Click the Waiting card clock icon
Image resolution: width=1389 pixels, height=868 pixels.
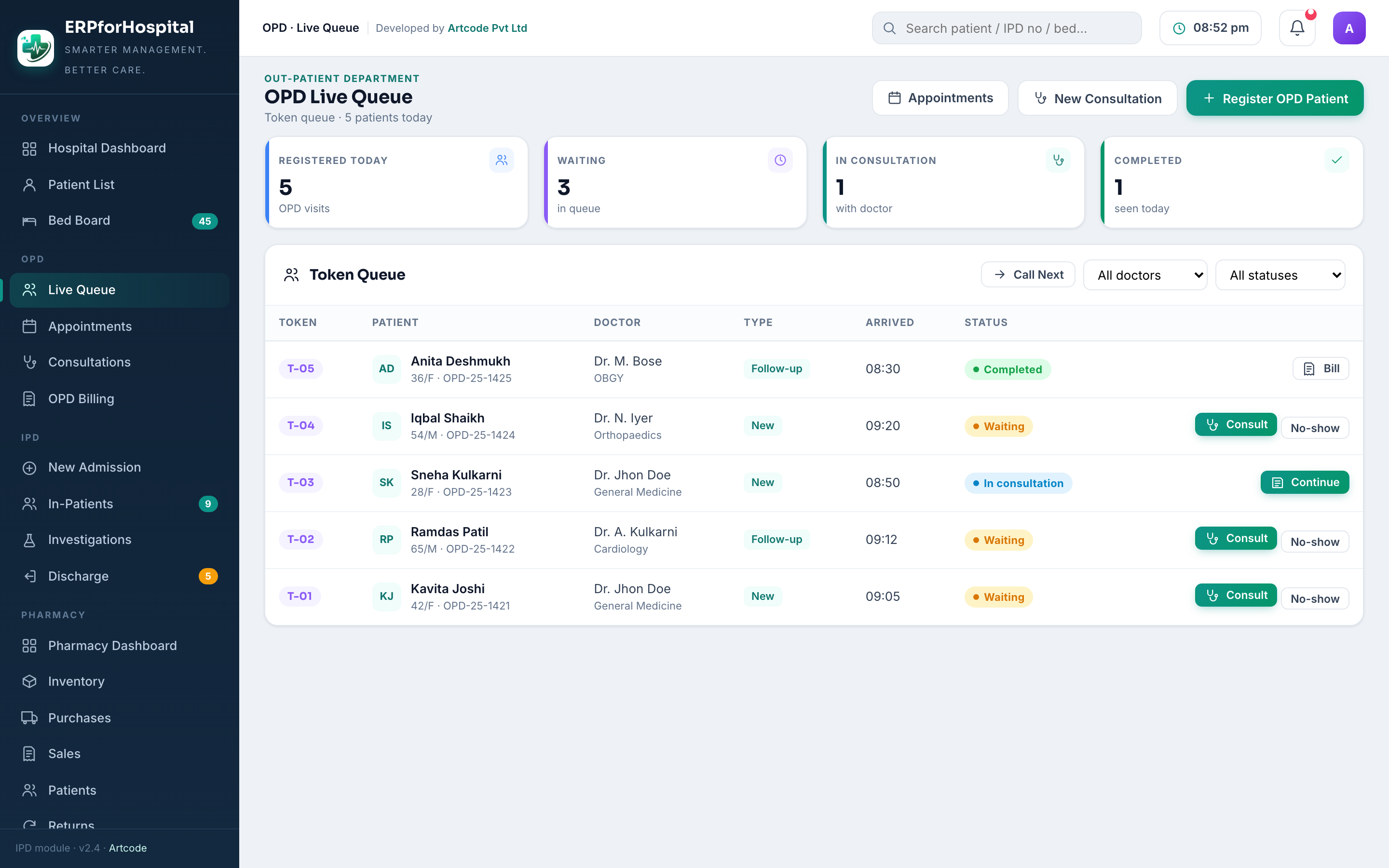pyautogui.click(x=780, y=160)
